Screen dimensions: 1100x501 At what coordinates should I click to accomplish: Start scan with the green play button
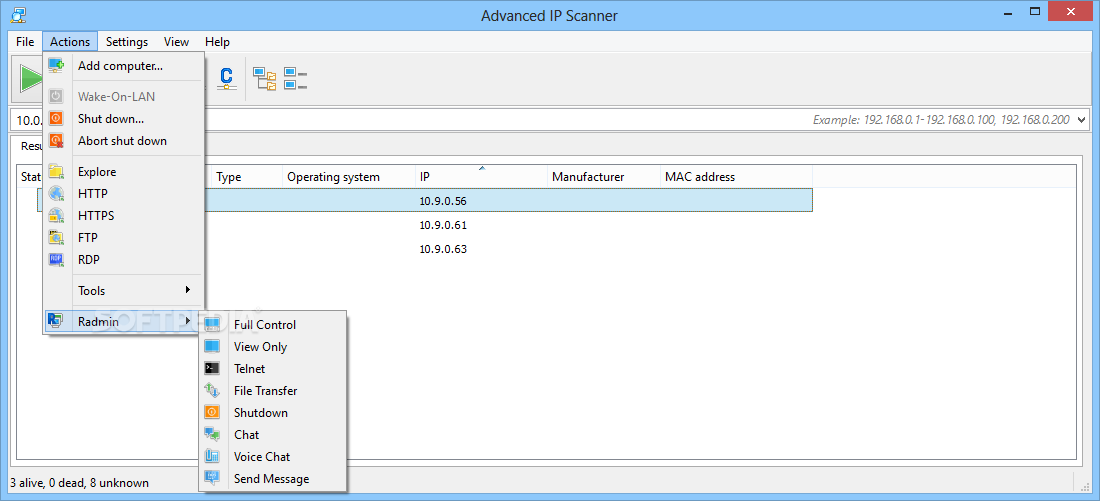31,78
